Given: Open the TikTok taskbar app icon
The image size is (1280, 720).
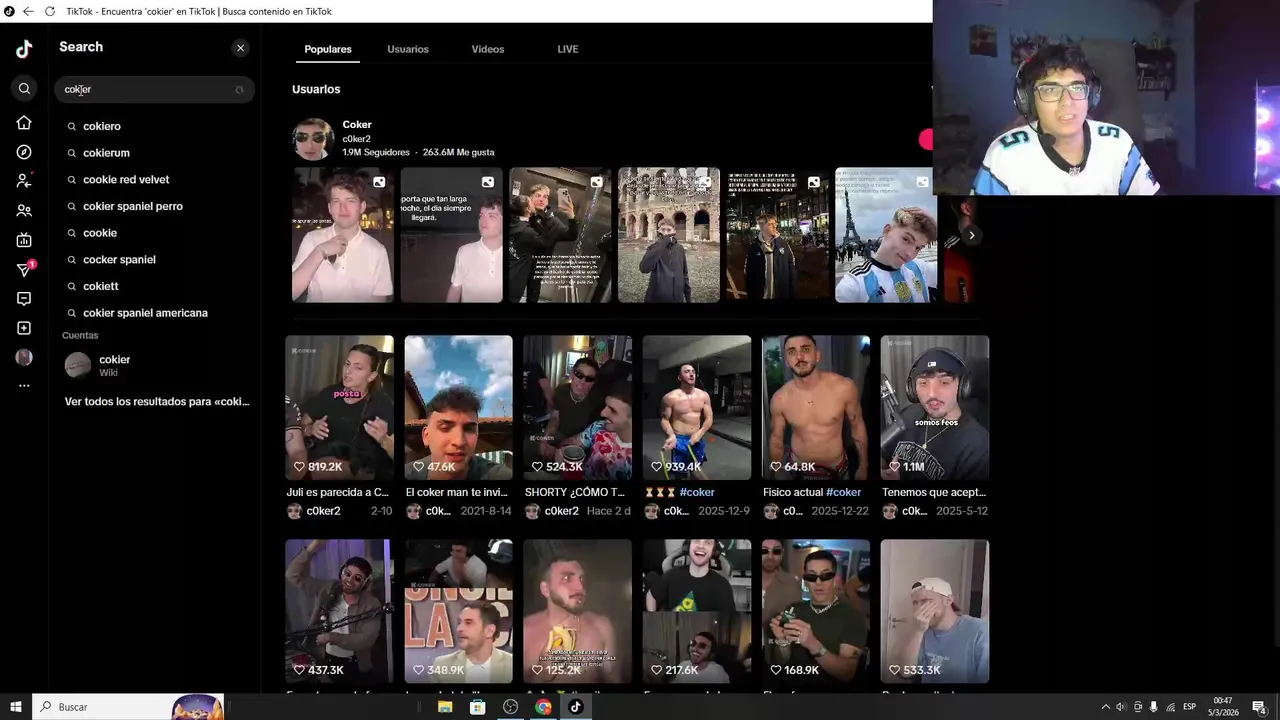Looking at the screenshot, I should pos(576,707).
